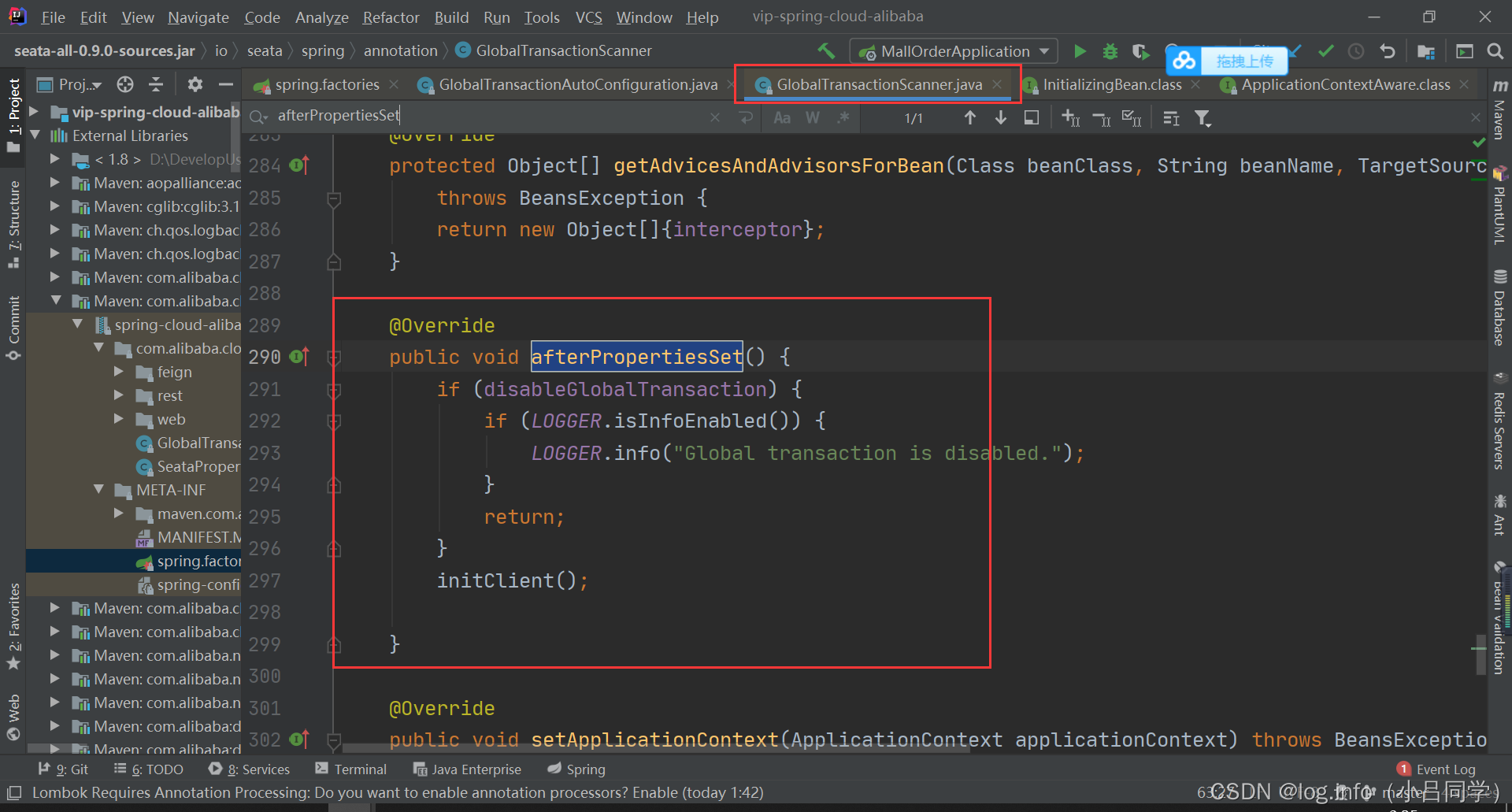
Task: Click the new line search icon
Action: [746, 117]
